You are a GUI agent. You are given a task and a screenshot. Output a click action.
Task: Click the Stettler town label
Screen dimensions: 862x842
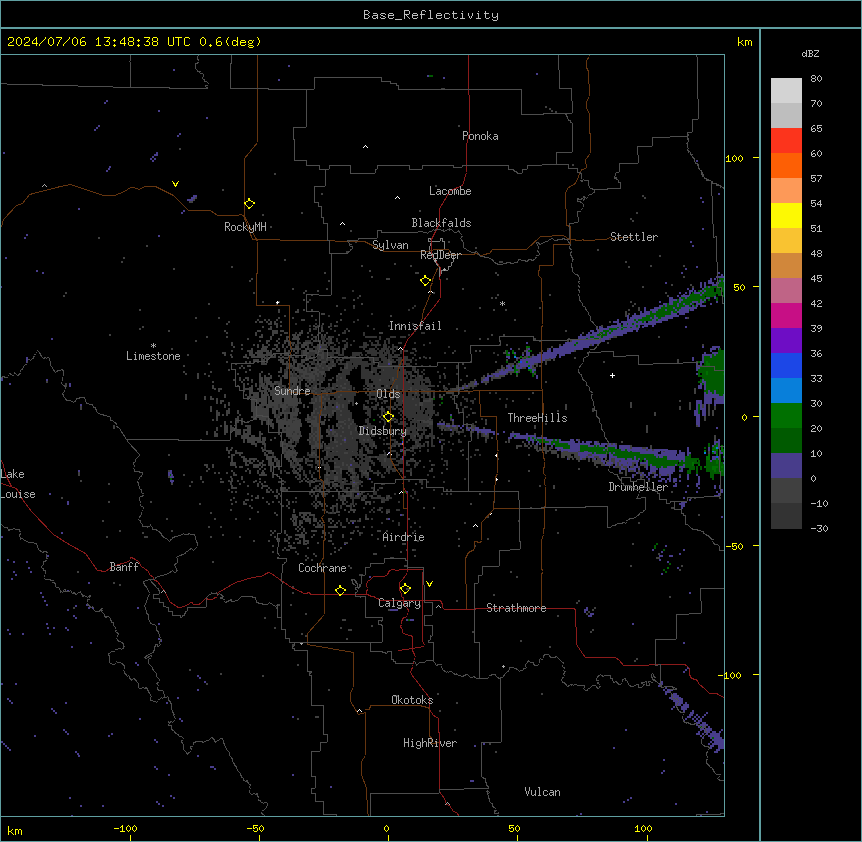(634, 237)
